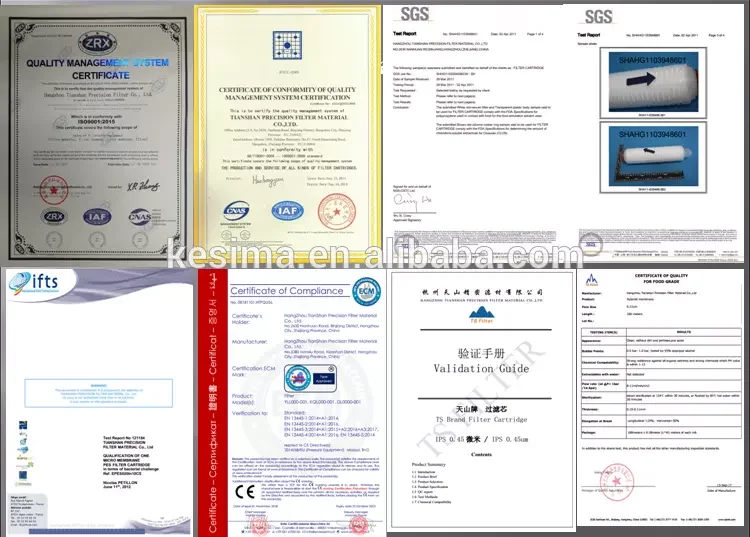The width and height of the screenshot is (750, 537).
Task: Click the small ZRX badge beside the IAF logo
Action: point(54,217)
